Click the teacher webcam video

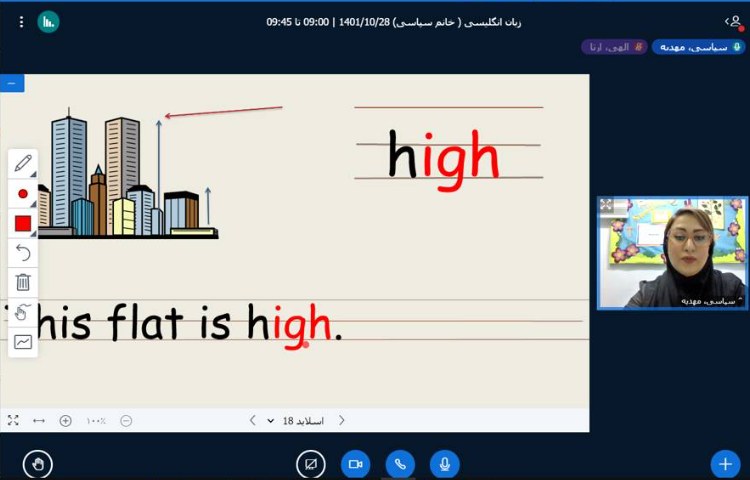click(673, 253)
